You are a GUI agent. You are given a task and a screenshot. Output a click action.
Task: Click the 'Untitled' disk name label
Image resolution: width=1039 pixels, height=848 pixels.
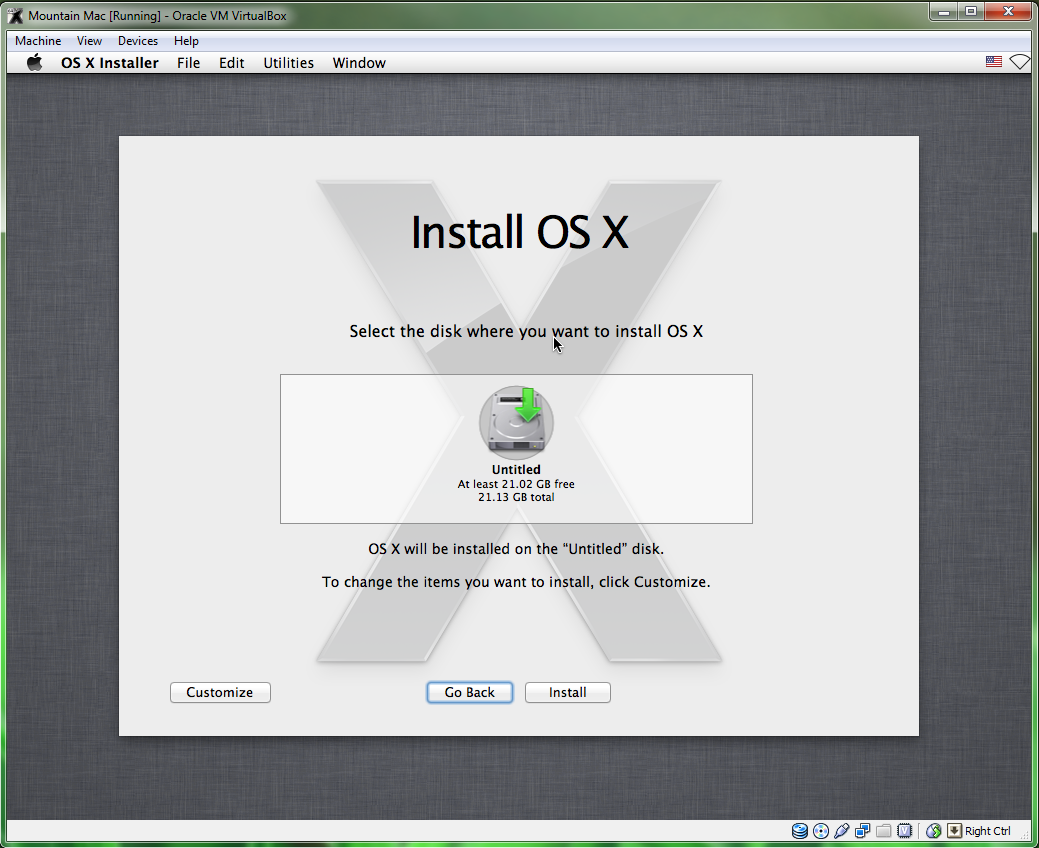pos(516,470)
